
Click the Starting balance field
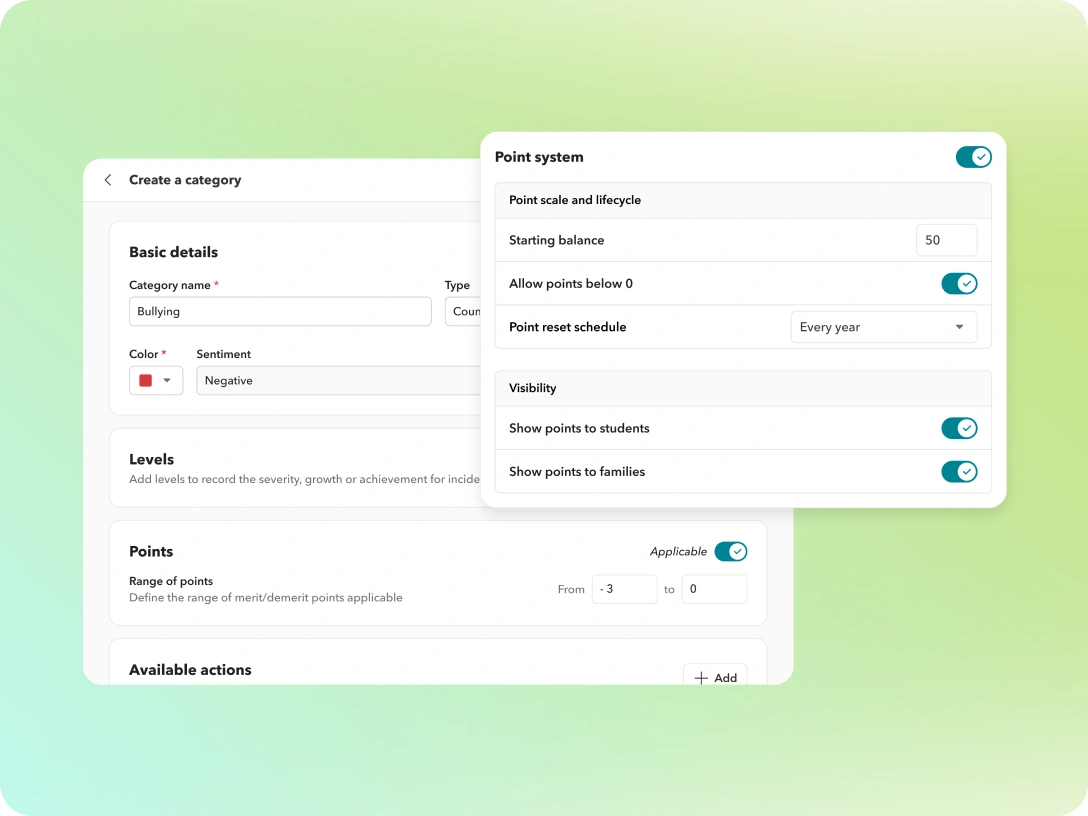(x=946, y=240)
